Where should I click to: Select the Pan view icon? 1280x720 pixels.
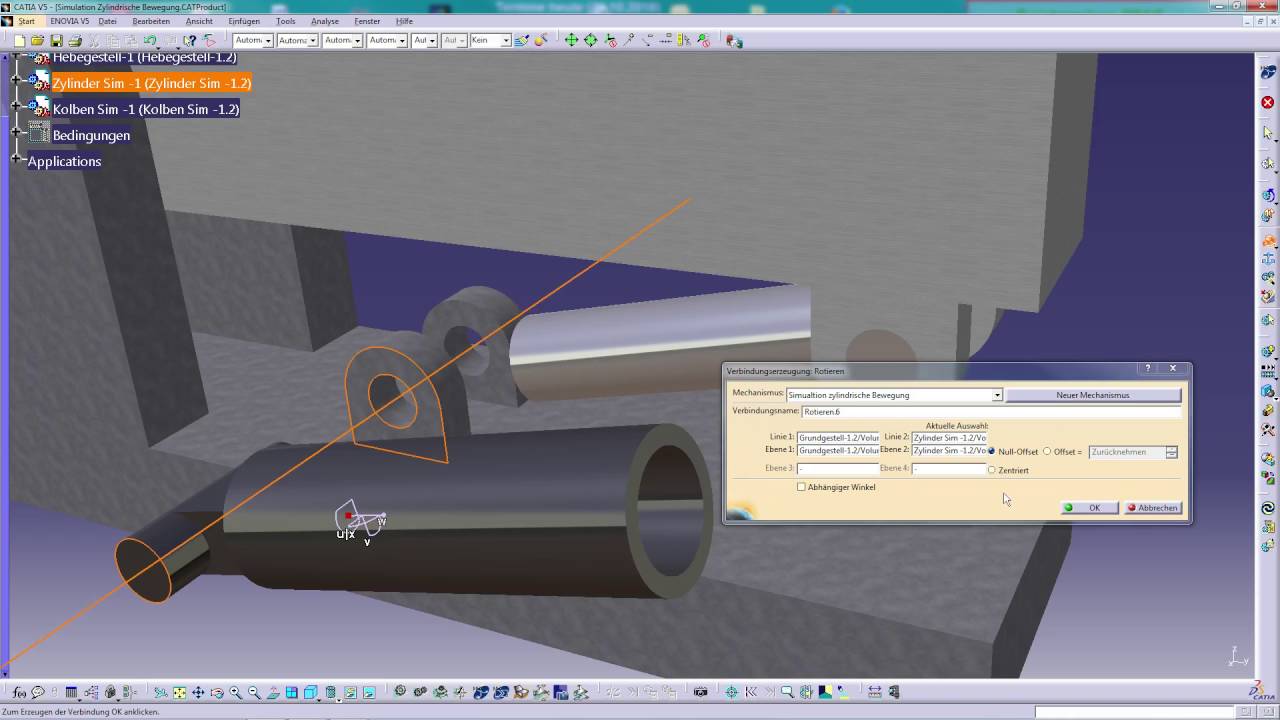(x=198, y=692)
